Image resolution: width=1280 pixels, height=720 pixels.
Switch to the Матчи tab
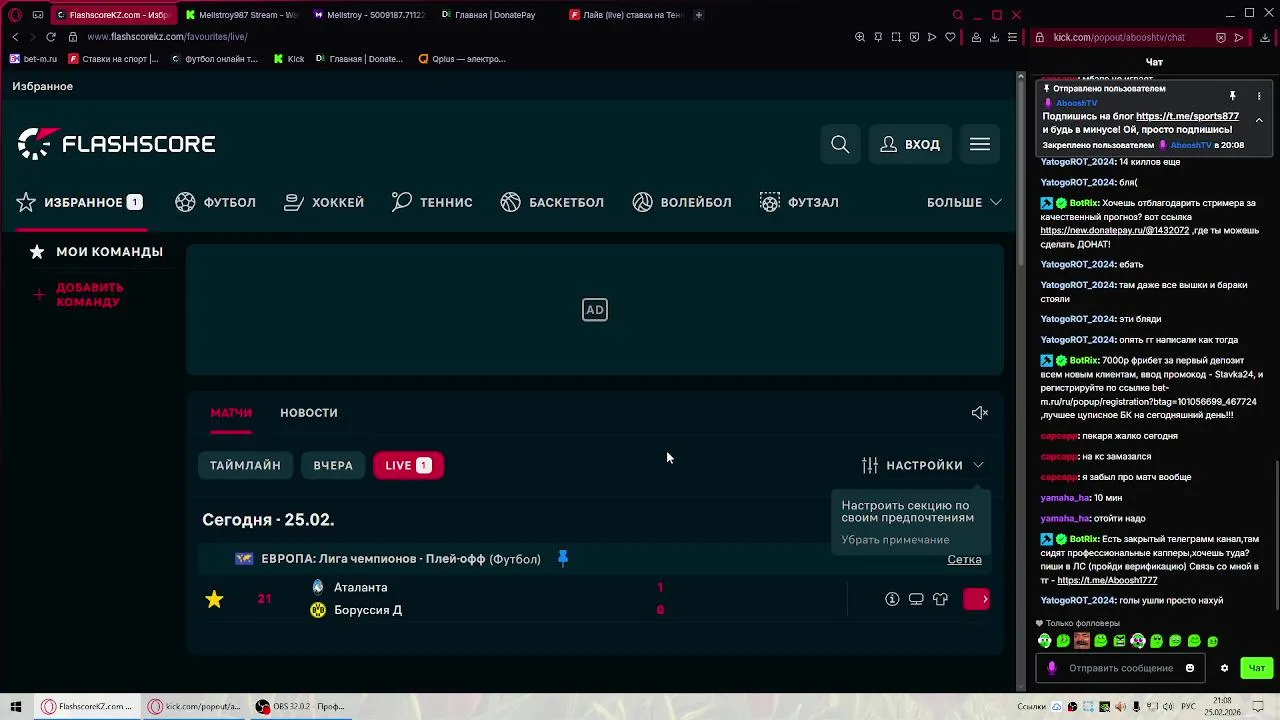(231, 413)
